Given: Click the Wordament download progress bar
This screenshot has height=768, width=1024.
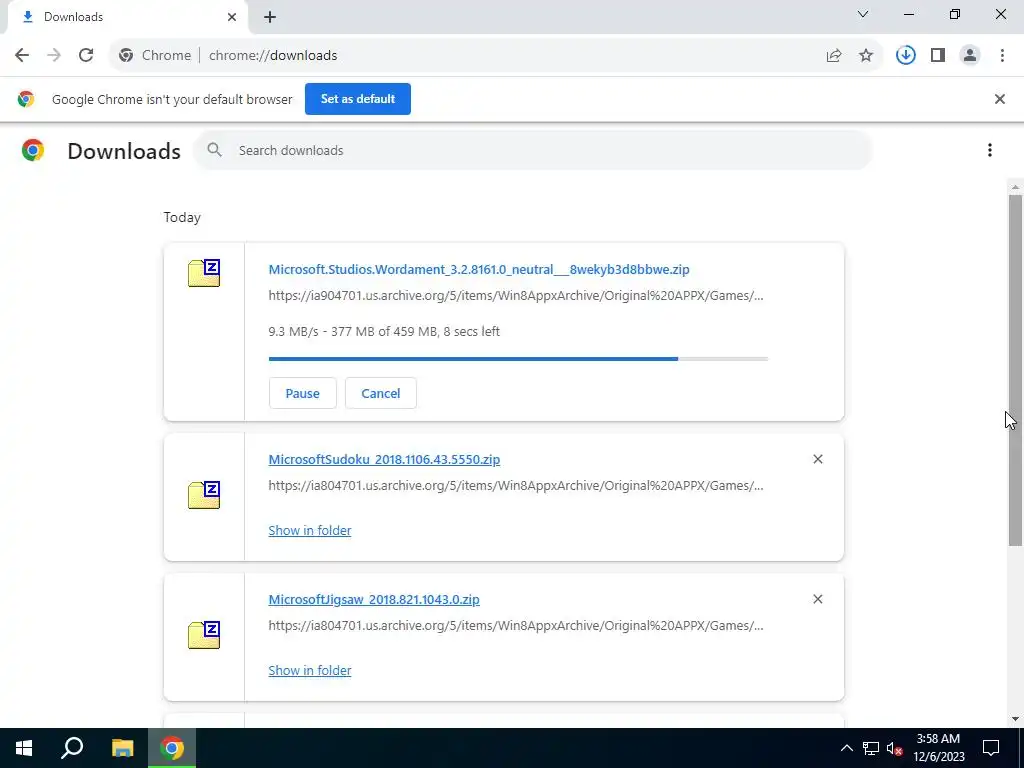Looking at the screenshot, I should 518,359.
